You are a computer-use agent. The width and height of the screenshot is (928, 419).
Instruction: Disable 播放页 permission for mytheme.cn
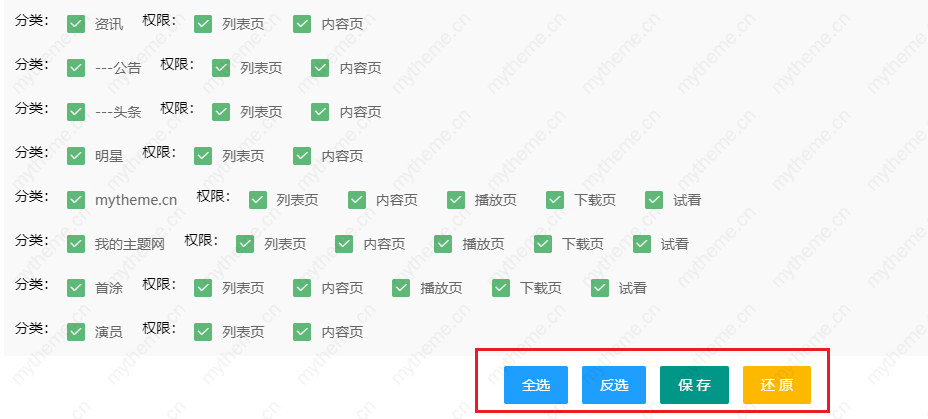tap(456, 200)
